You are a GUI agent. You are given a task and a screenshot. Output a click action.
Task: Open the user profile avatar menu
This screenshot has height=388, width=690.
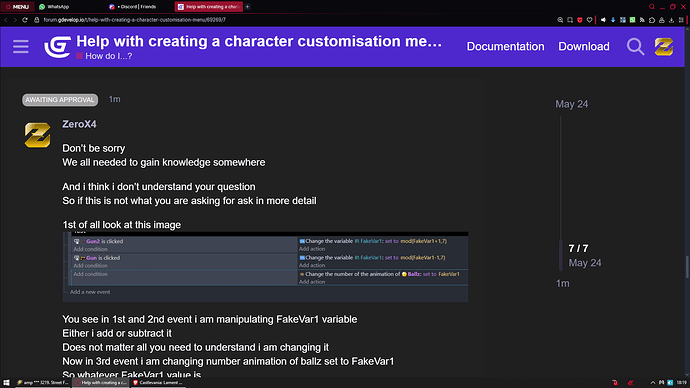(664, 47)
